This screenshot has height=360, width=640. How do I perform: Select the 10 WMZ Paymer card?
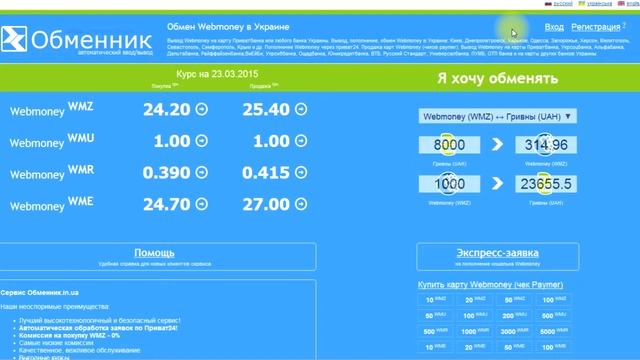click(436, 300)
